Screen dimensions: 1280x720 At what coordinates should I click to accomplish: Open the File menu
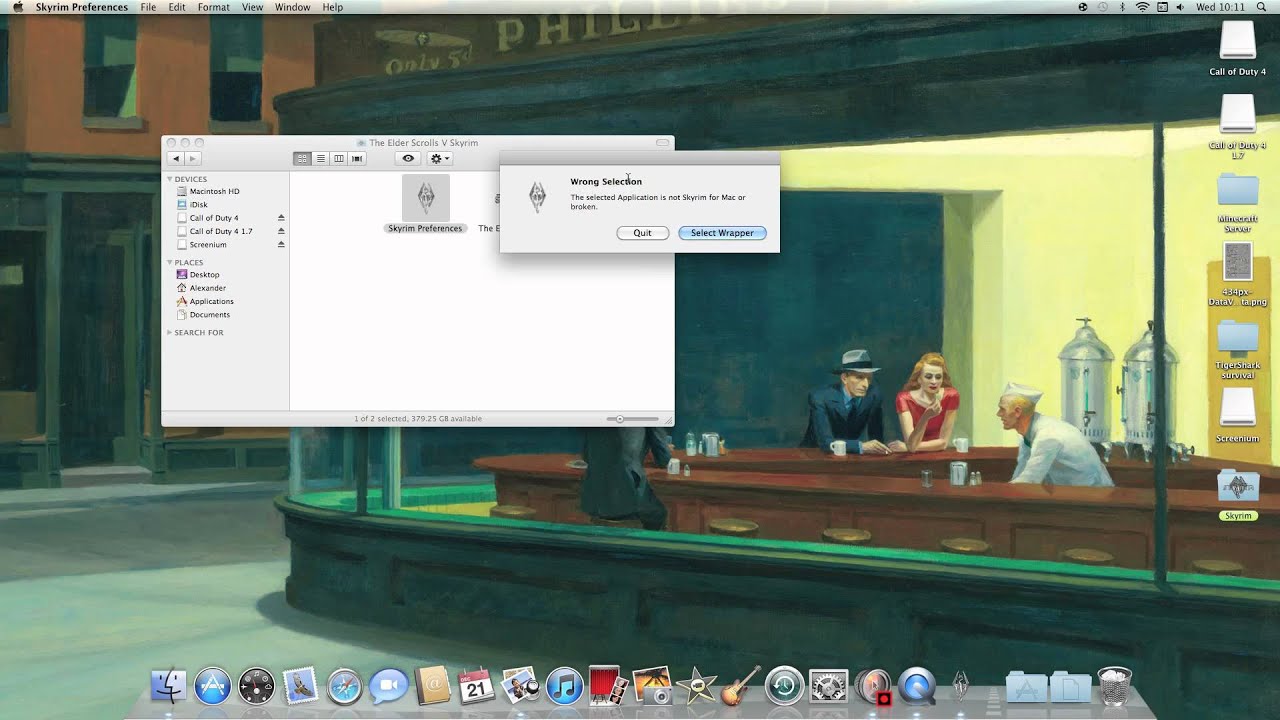(x=148, y=7)
